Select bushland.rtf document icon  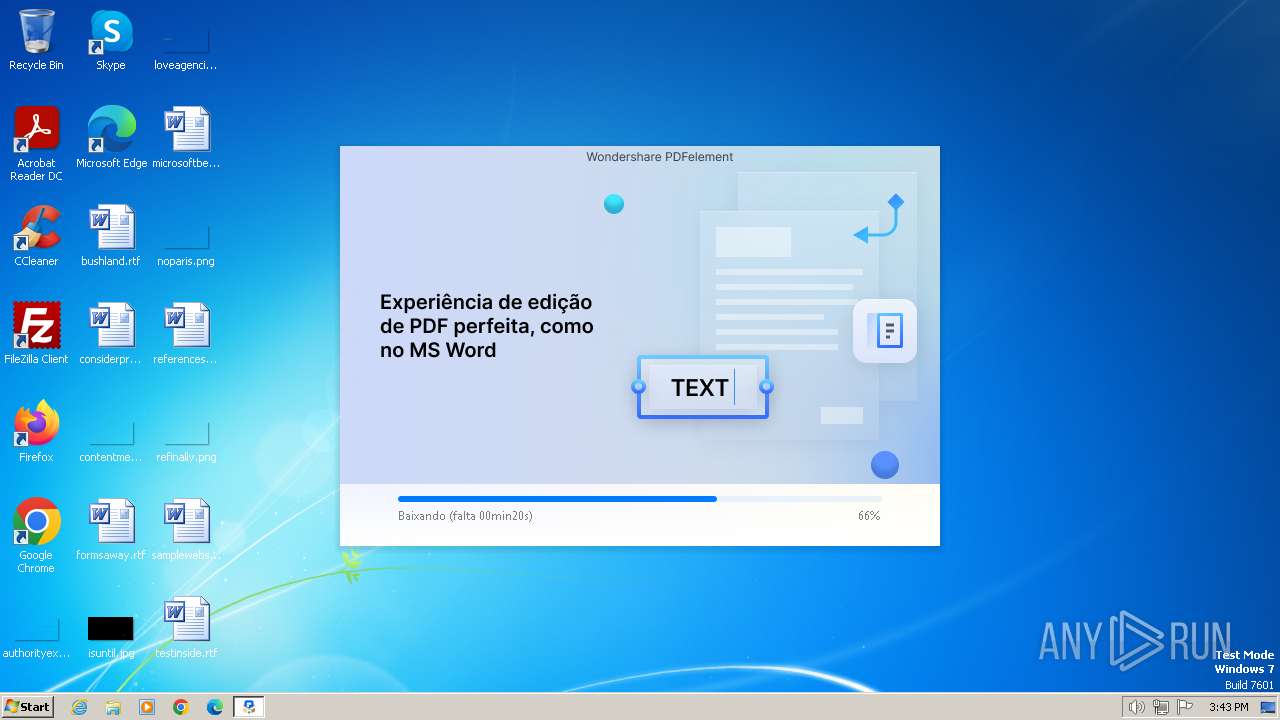[111, 236]
